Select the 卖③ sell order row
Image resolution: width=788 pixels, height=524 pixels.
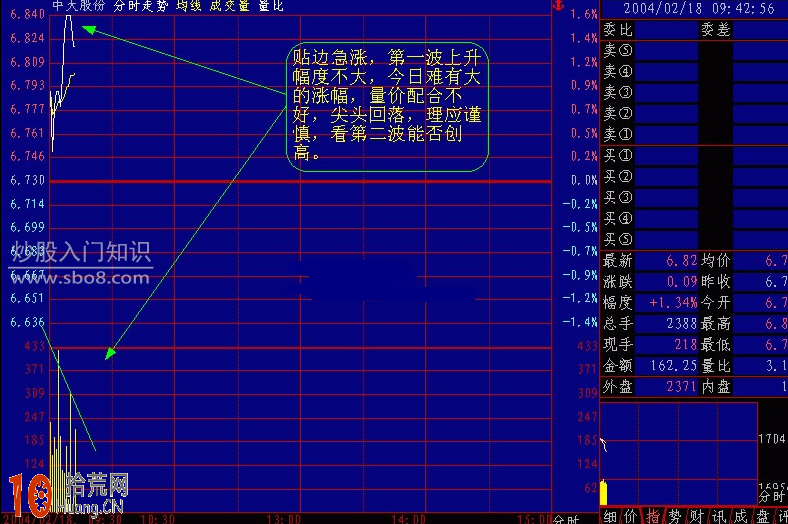[694, 92]
